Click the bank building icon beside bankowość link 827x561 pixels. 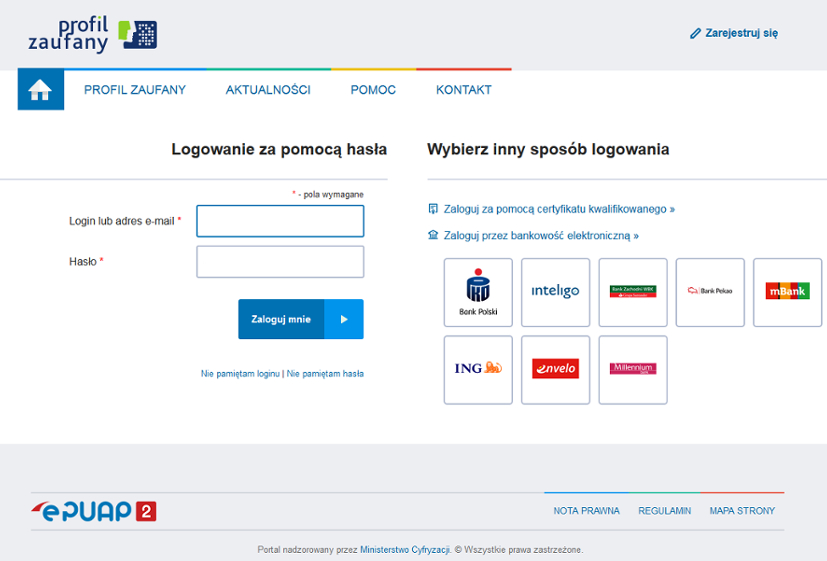tap(433, 235)
